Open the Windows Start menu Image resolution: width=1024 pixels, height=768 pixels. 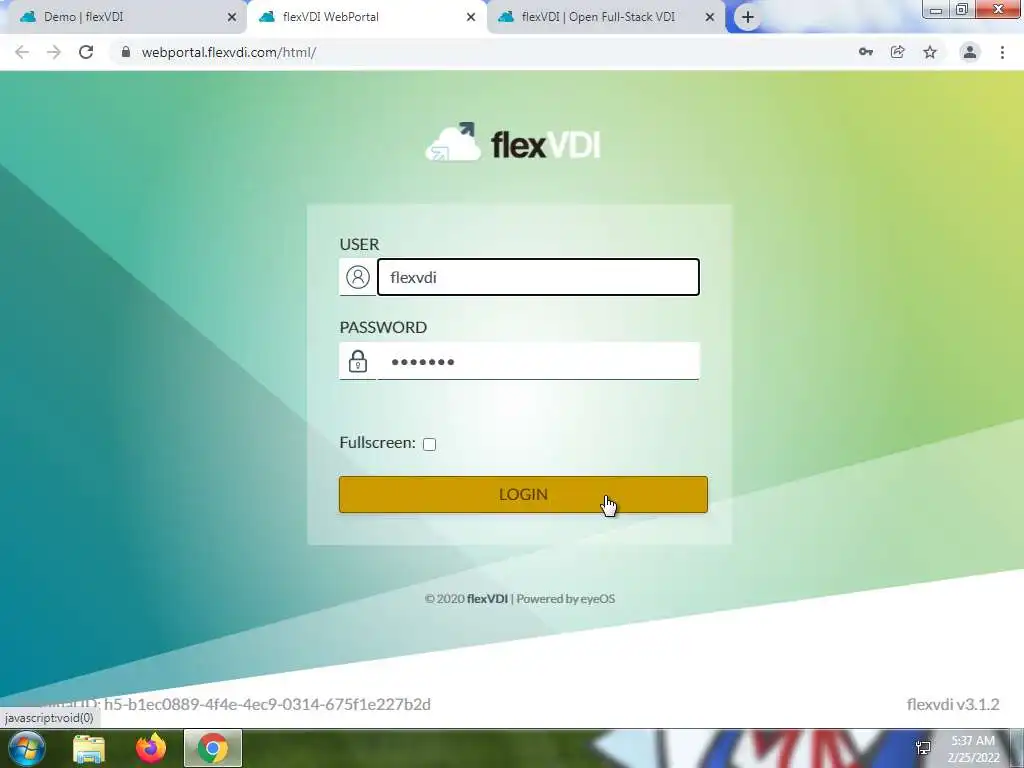point(27,748)
